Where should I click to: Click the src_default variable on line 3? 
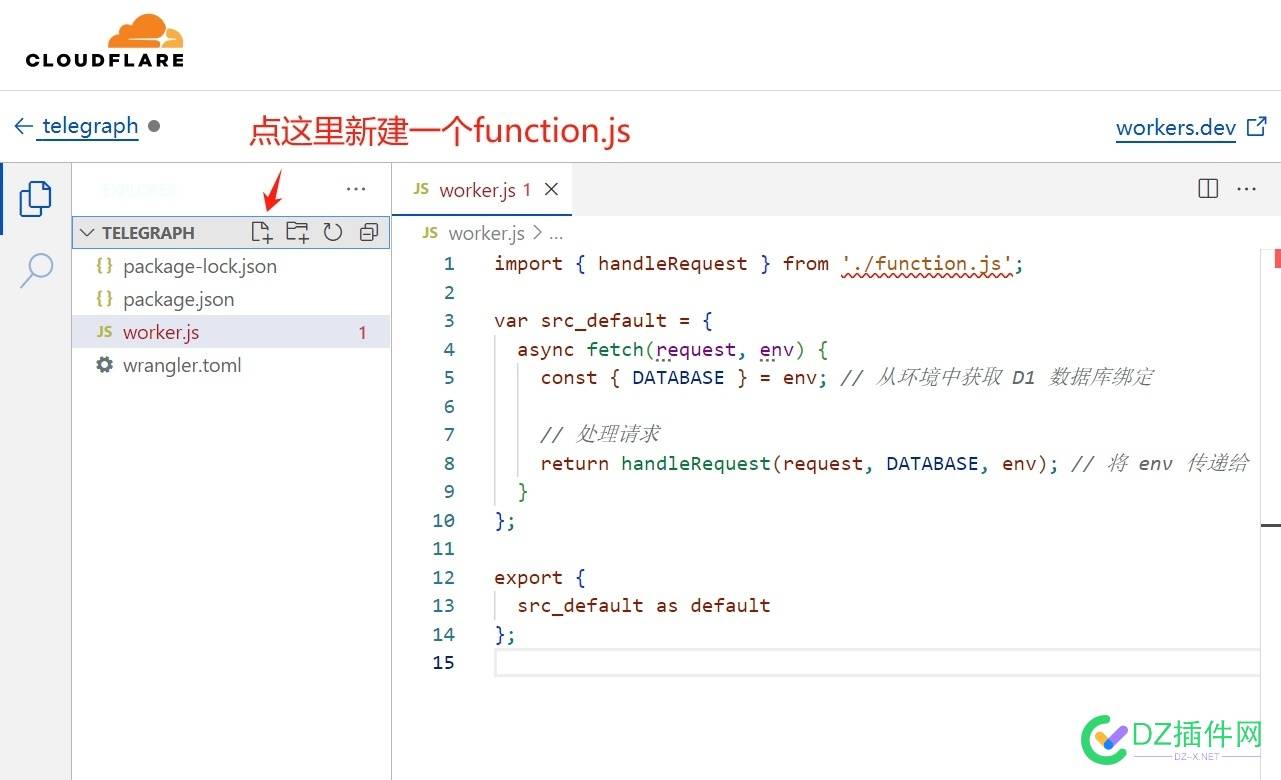[604, 321]
